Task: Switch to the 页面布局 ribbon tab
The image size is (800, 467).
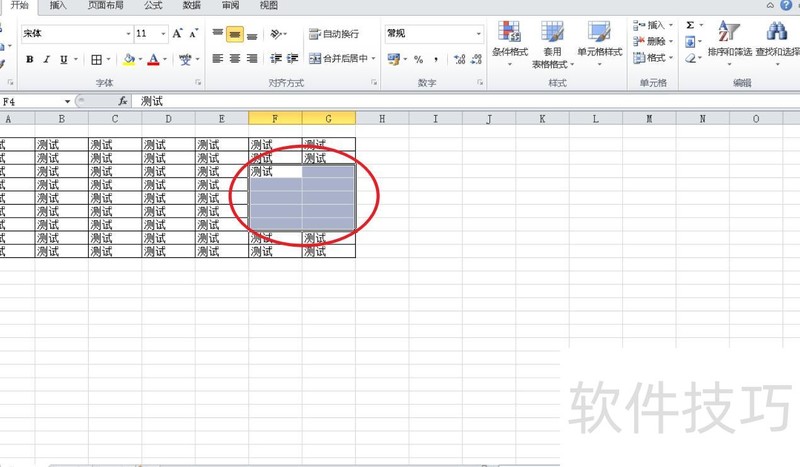Action: pyautogui.click(x=106, y=5)
